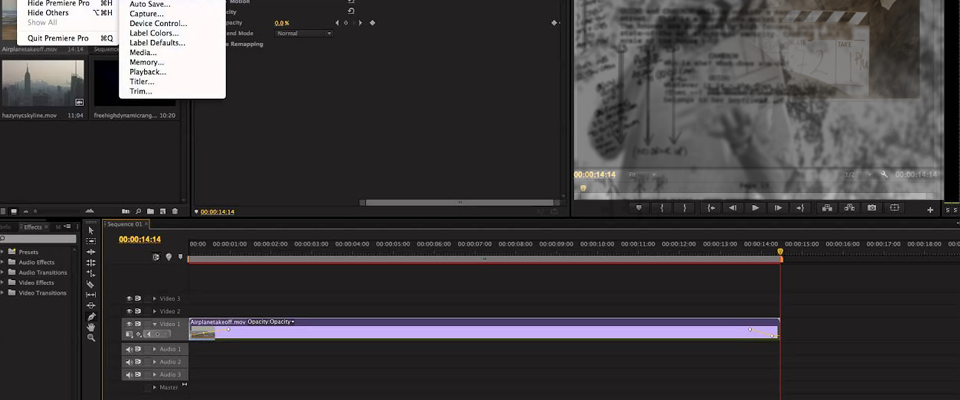The height and width of the screenshot is (400, 960).
Task: Toggle Audio 1 sync lock
Action: [138, 349]
